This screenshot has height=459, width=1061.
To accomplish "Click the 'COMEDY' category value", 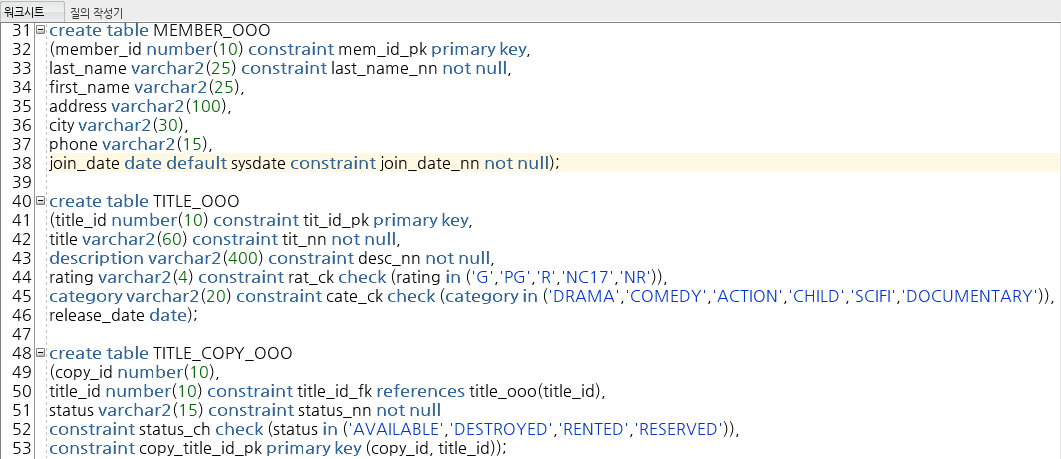I will pyautogui.click(x=664, y=297).
